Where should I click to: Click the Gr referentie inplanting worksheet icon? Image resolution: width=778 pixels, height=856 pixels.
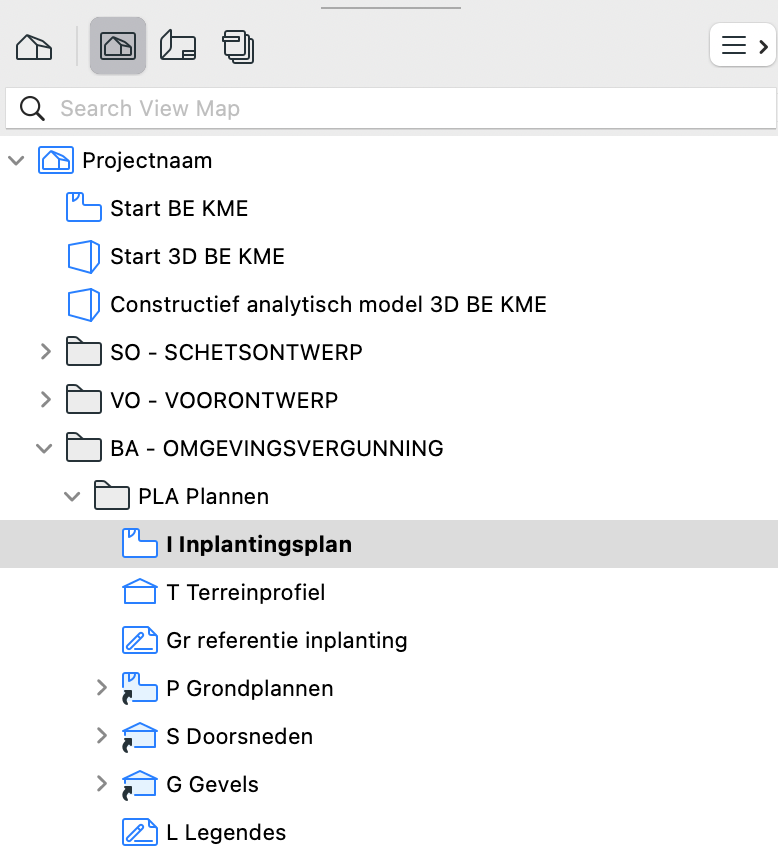(140, 640)
